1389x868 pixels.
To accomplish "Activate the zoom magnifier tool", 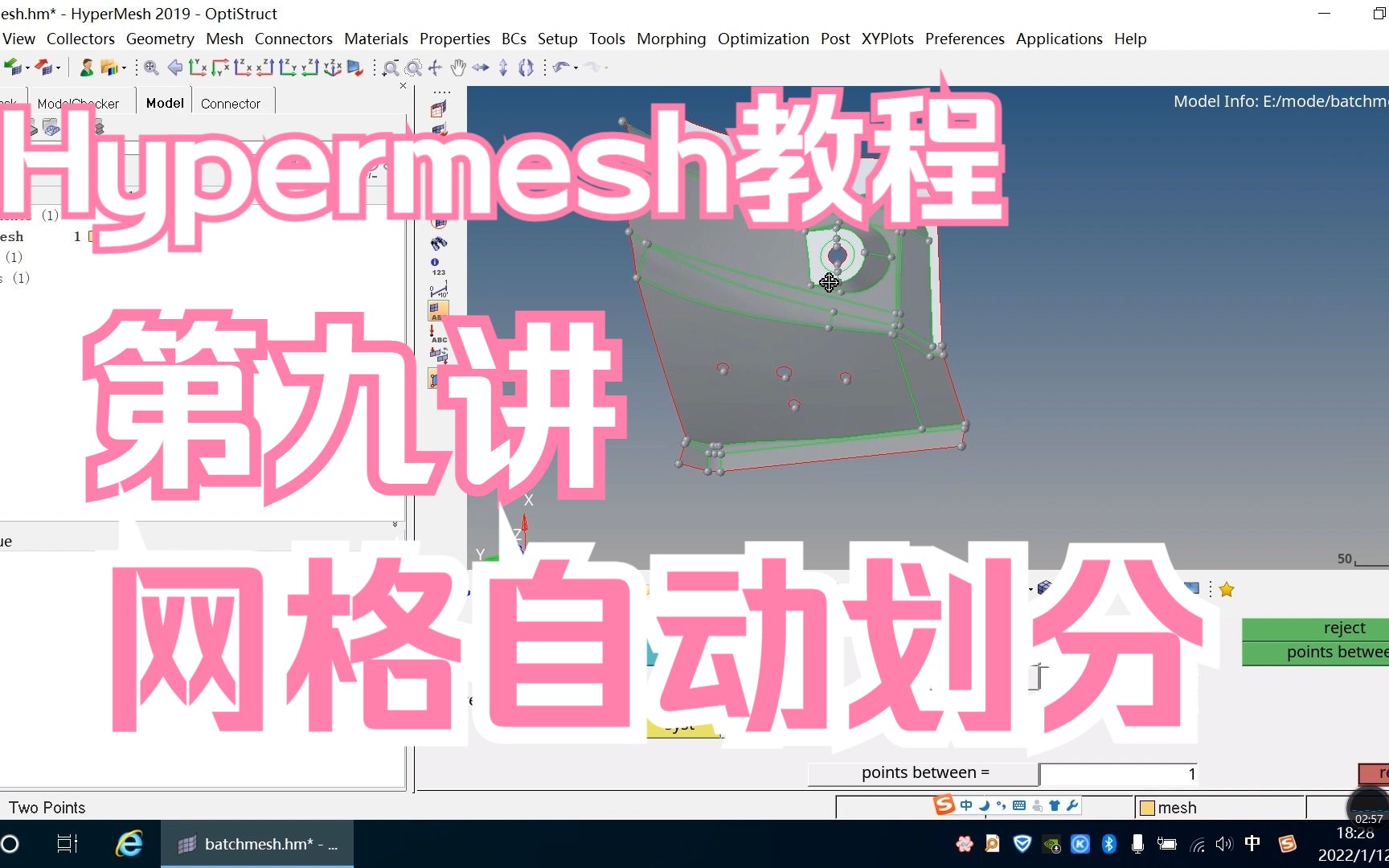I will 391,68.
